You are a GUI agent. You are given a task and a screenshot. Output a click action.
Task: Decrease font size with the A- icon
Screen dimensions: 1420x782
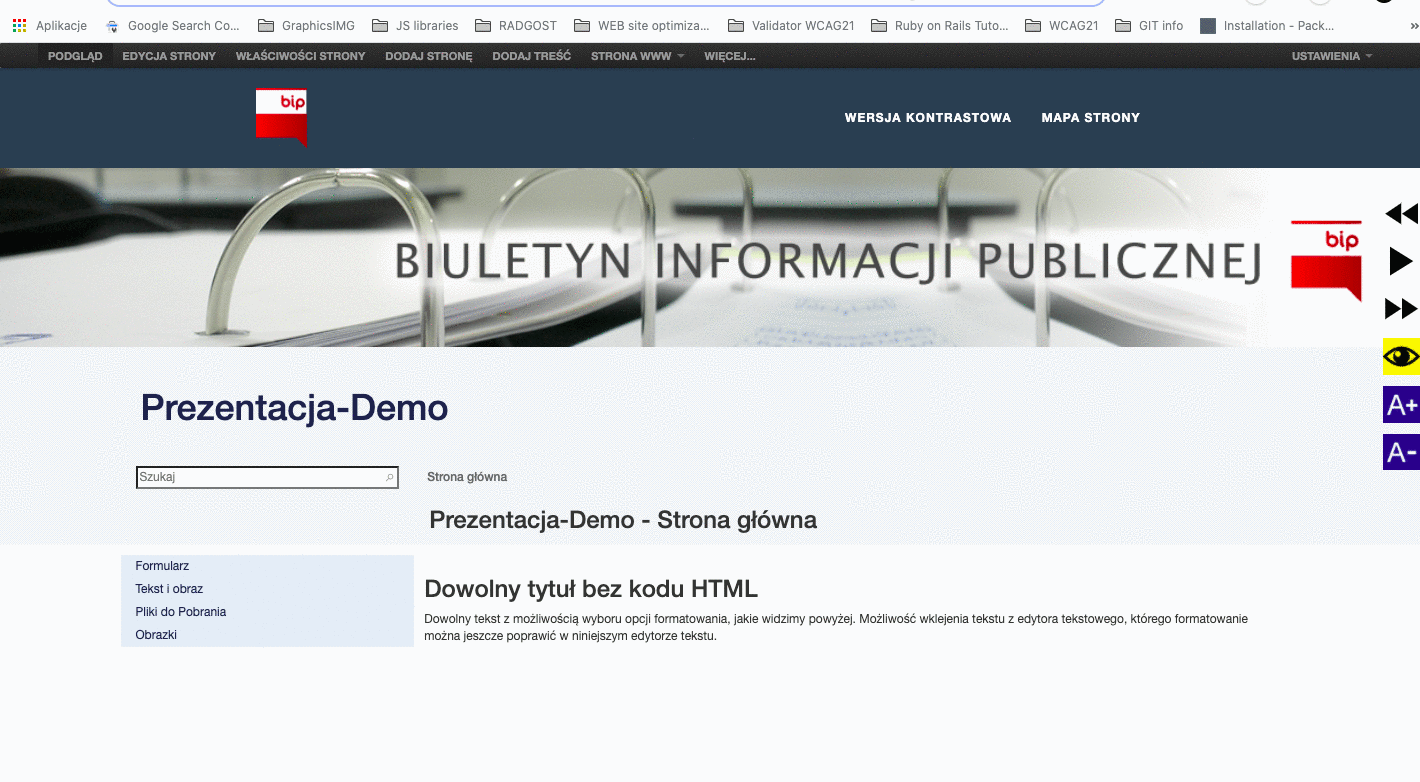[x=1401, y=452]
